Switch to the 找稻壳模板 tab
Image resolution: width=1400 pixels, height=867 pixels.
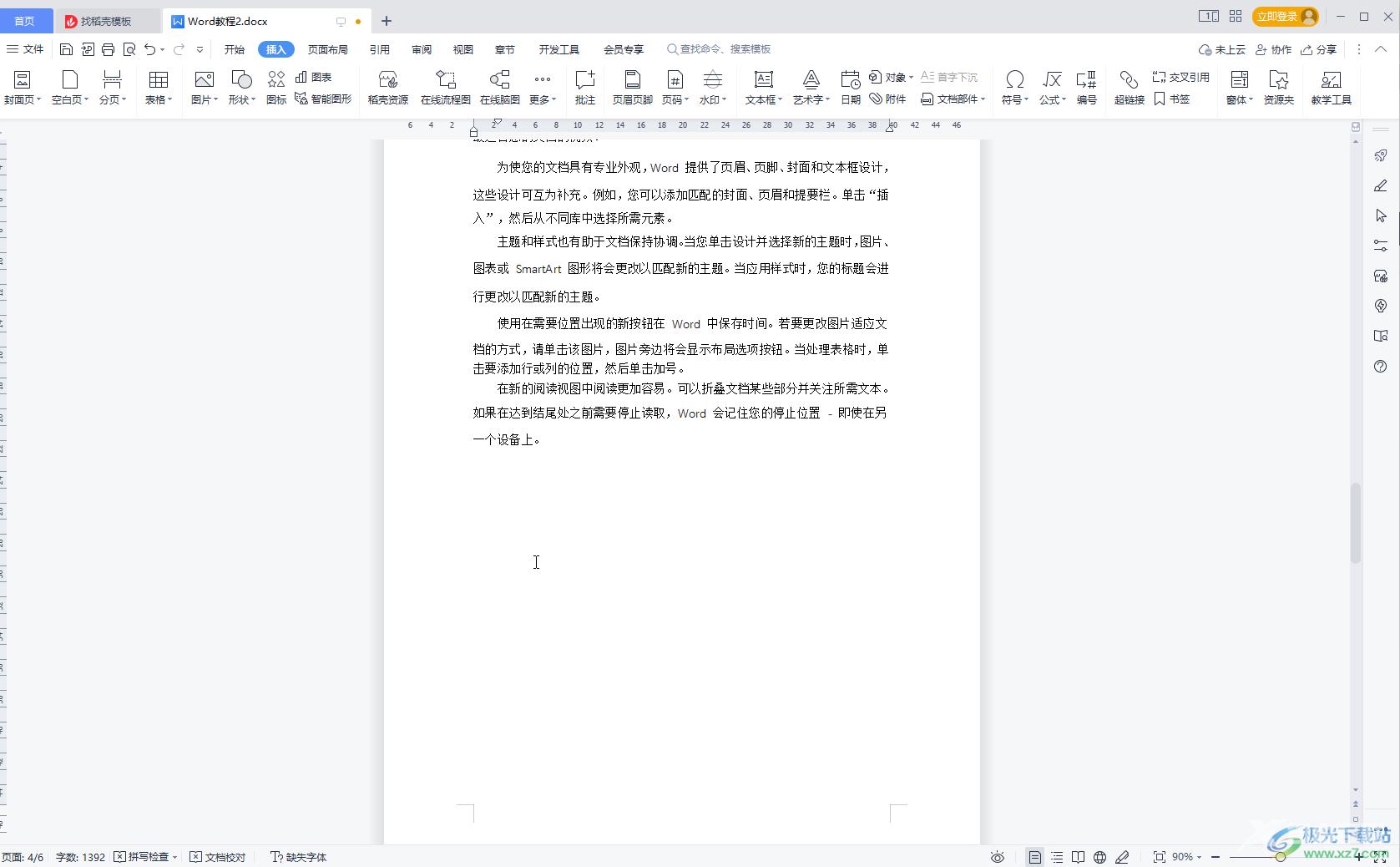[106, 21]
